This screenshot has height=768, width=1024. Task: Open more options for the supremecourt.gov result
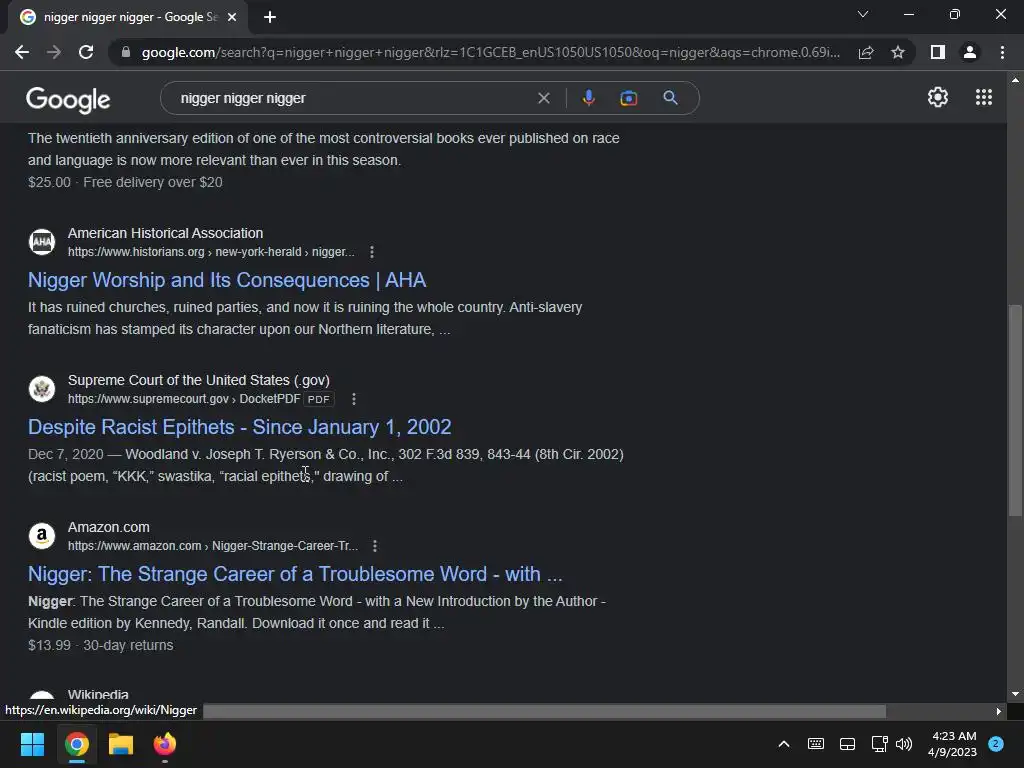(354, 399)
